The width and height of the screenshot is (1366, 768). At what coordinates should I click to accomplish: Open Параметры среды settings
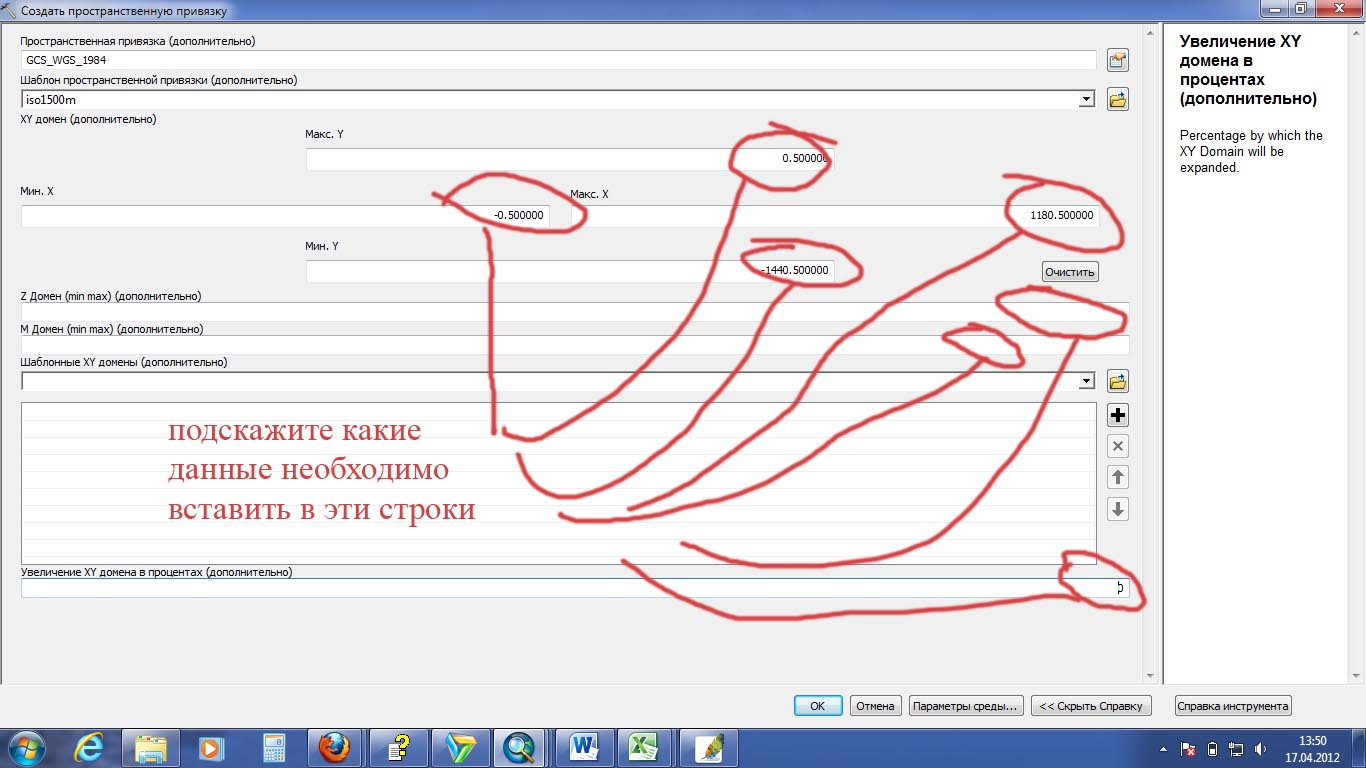tap(966, 706)
